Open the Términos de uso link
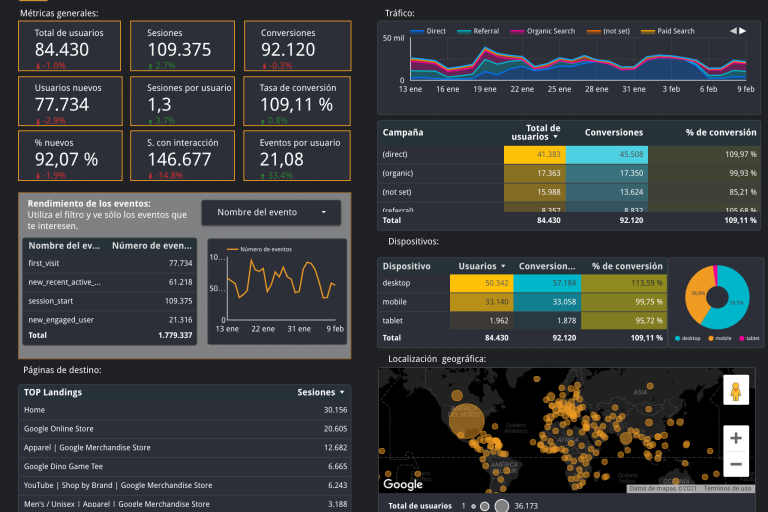The height and width of the screenshot is (512, 768). (730, 489)
